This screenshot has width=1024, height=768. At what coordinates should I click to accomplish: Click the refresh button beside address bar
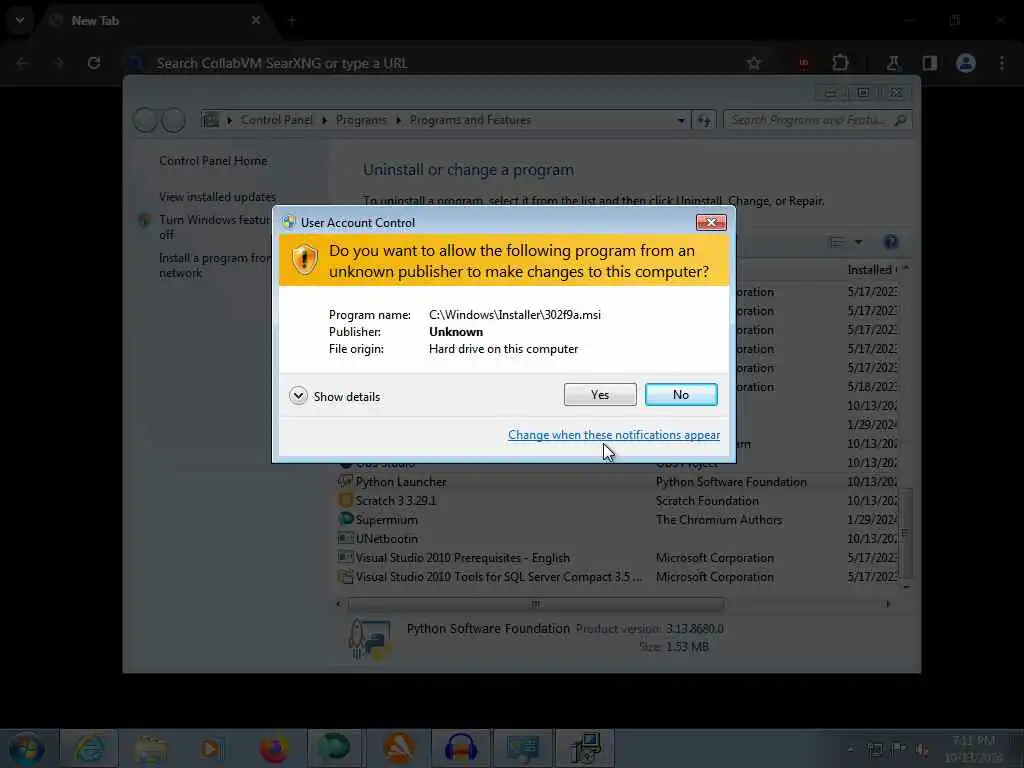[704, 121]
